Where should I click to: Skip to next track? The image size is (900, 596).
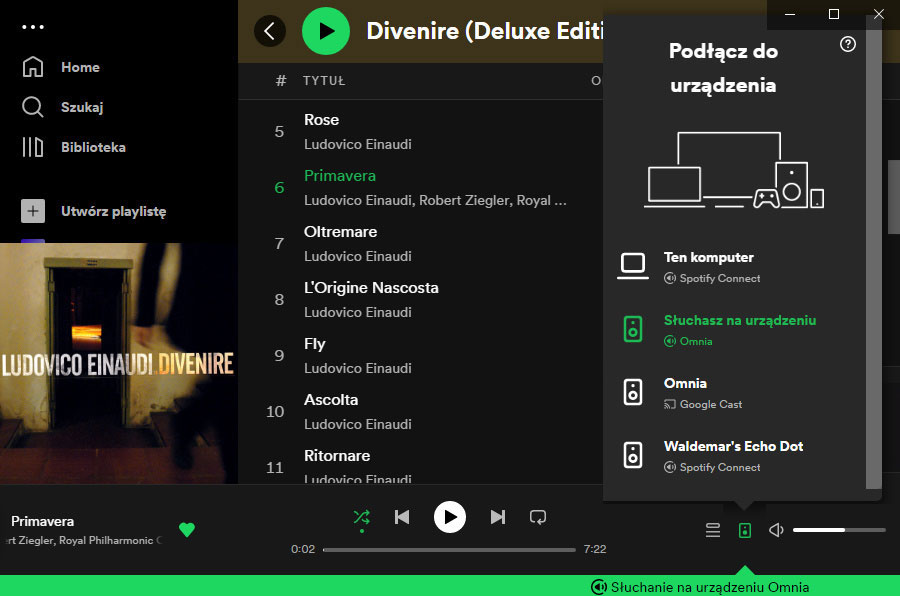coord(498,517)
